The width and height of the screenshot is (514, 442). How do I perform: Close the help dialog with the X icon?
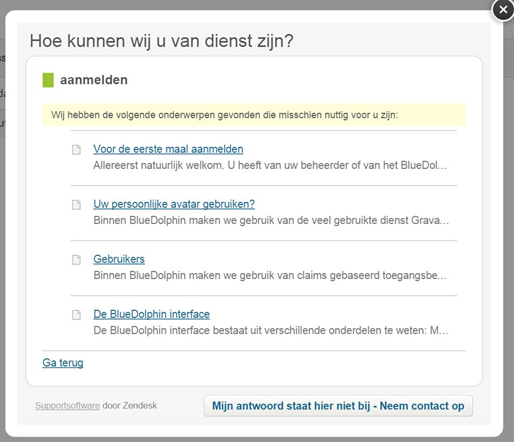[x=503, y=10]
